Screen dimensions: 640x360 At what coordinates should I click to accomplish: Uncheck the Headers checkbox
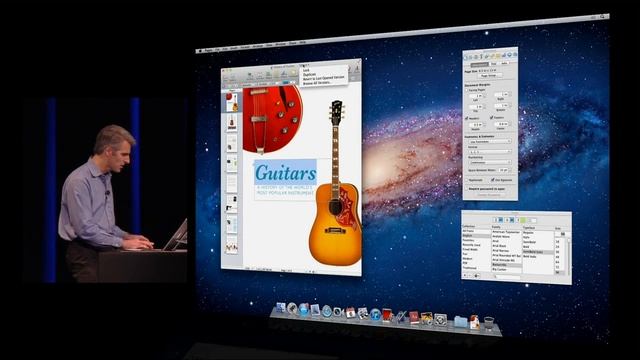(467, 118)
